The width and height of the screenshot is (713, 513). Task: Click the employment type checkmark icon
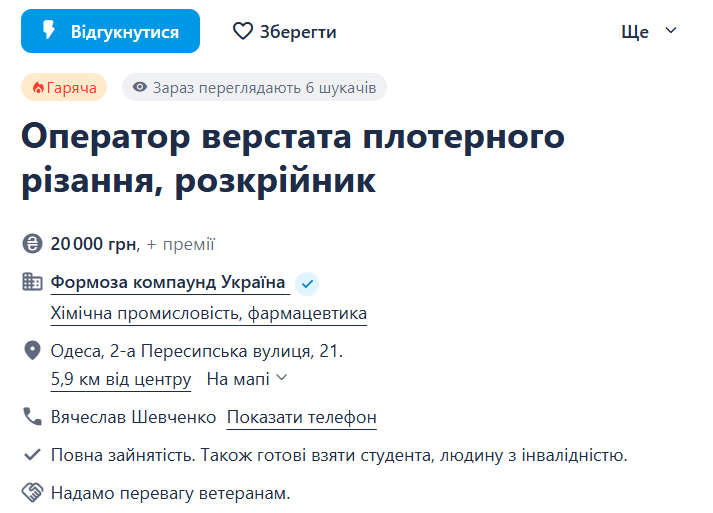click(32, 455)
